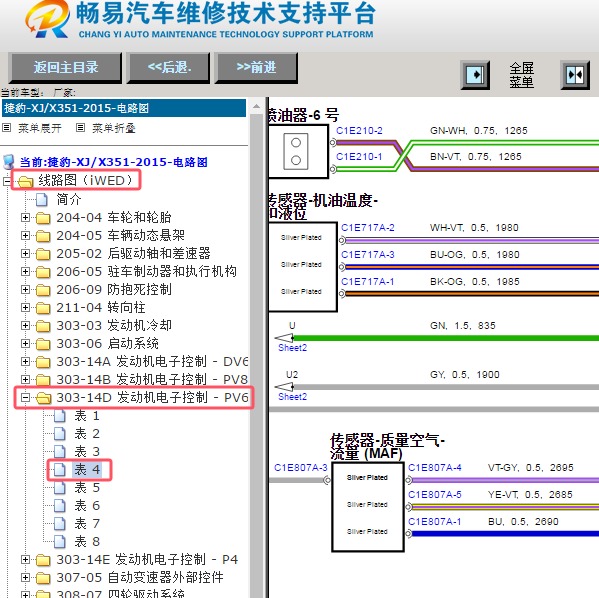Open 表 1 under 303-14D
599x598 pixels.
point(87,415)
